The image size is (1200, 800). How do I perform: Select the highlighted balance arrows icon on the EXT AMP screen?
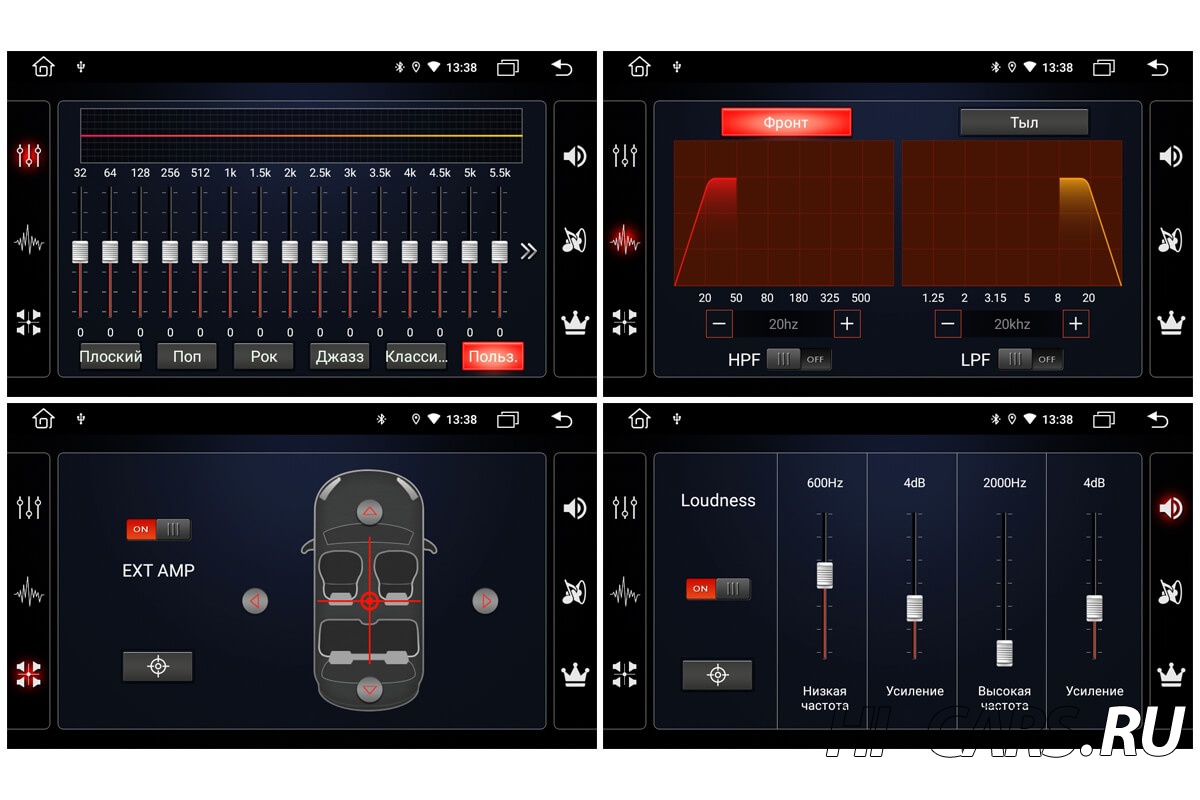coord(29,674)
